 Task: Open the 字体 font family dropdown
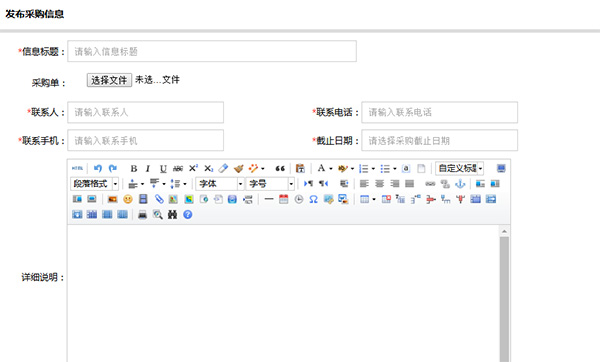coord(220,184)
